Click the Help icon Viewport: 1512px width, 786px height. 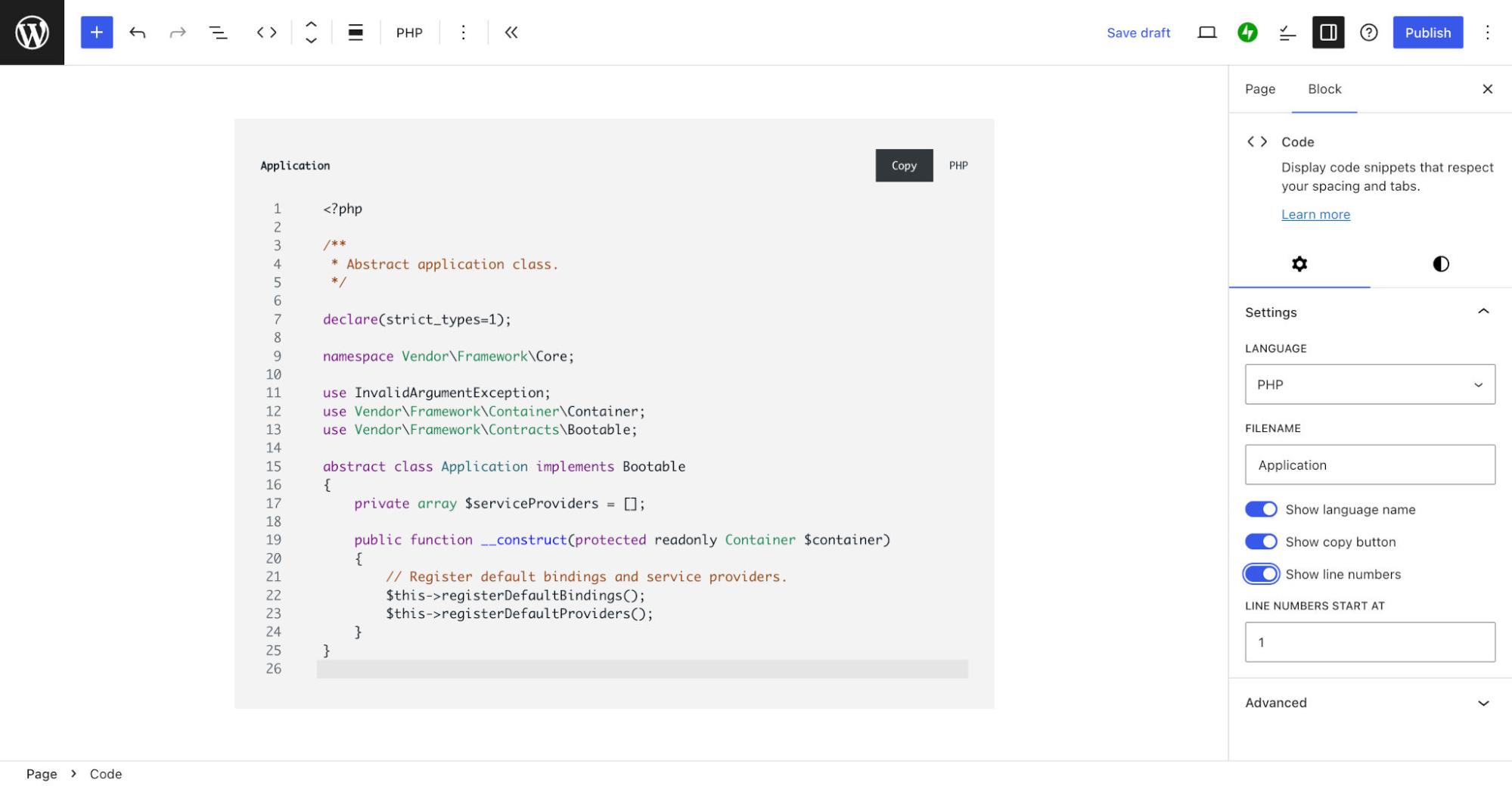tap(1370, 33)
